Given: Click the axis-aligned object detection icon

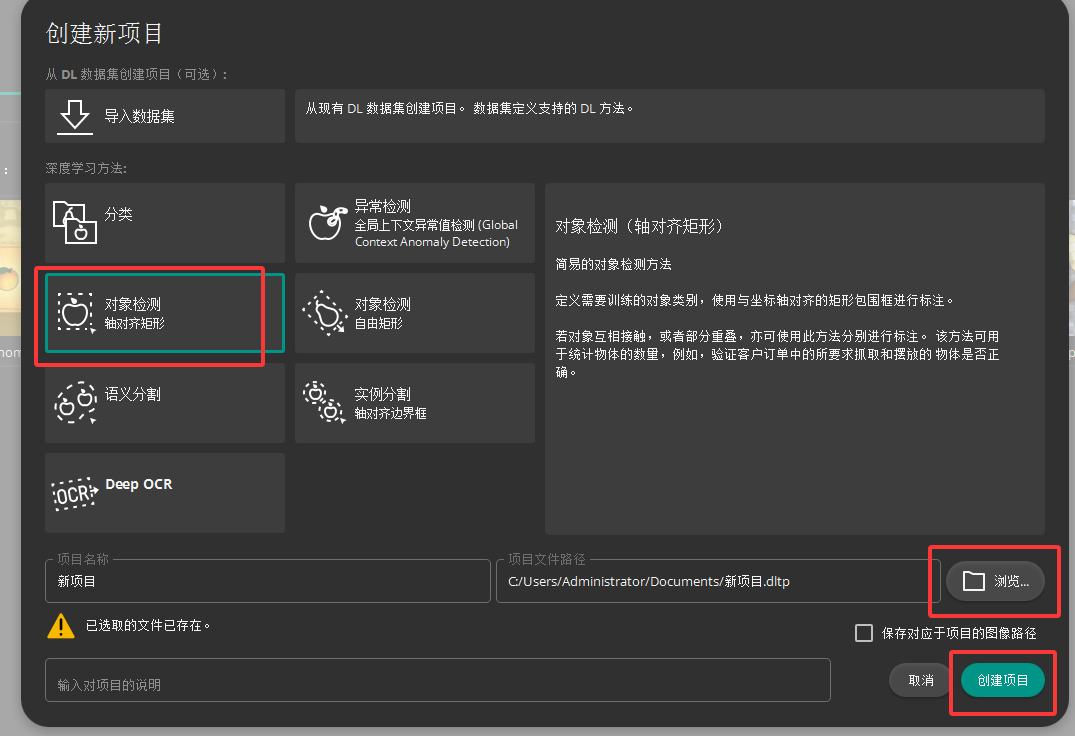Looking at the screenshot, I should tap(75, 313).
